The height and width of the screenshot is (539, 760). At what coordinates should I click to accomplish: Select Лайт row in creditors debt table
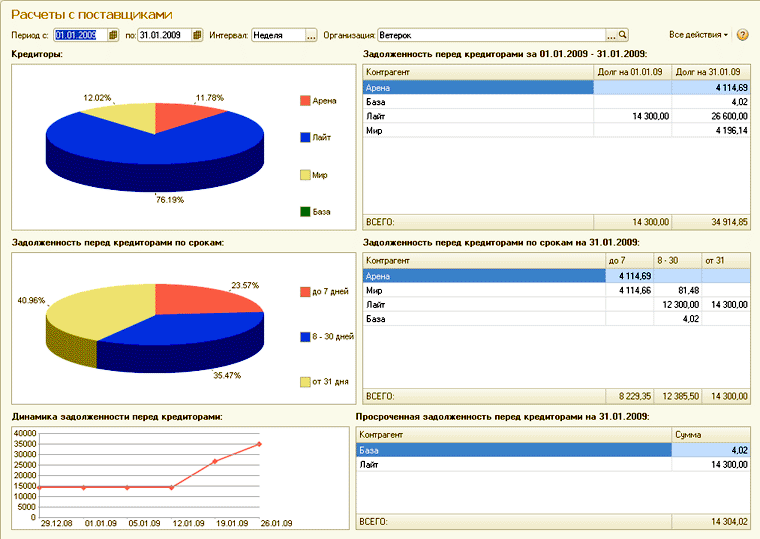pos(478,116)
